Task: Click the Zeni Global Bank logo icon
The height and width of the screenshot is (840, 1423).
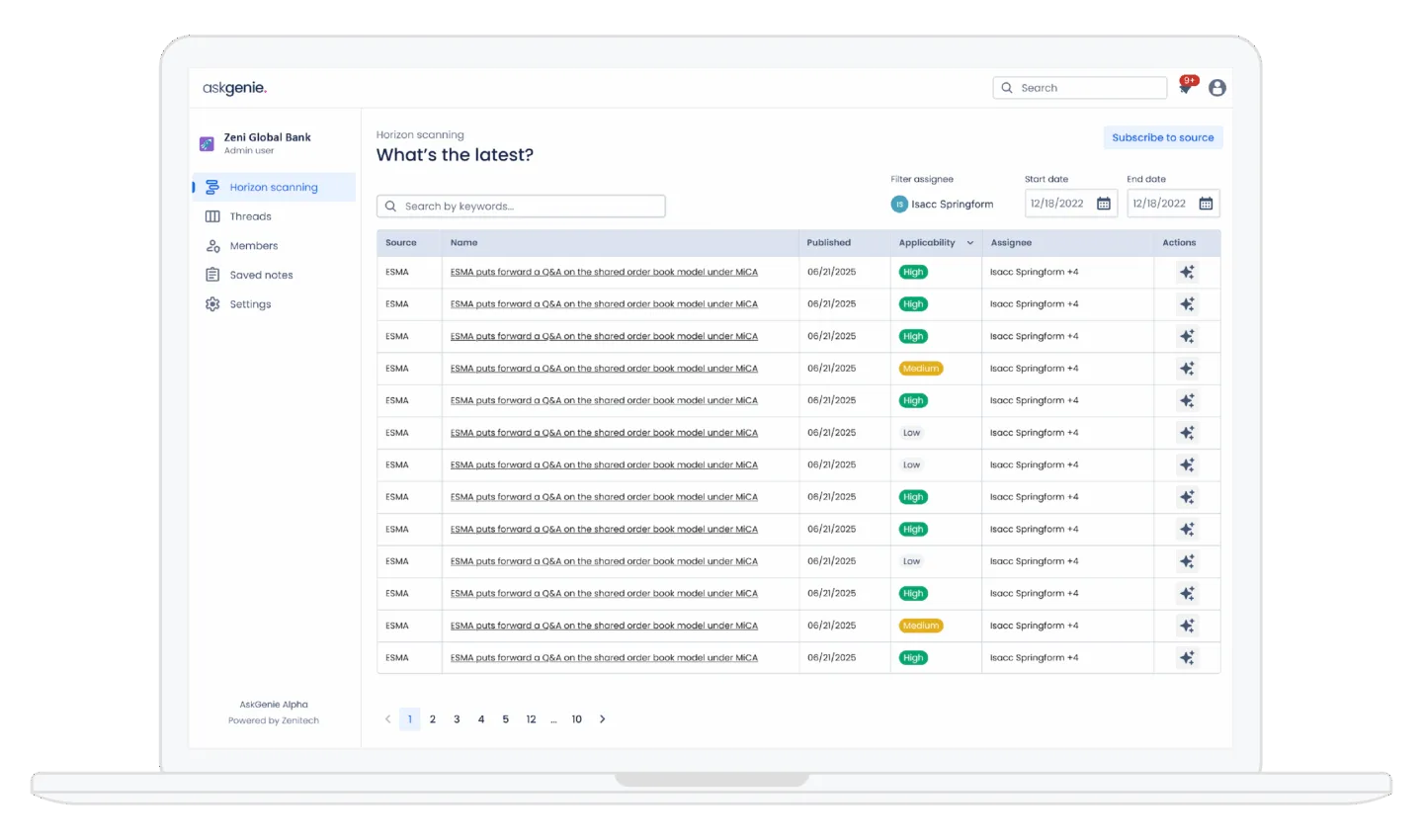Action: 207,144
